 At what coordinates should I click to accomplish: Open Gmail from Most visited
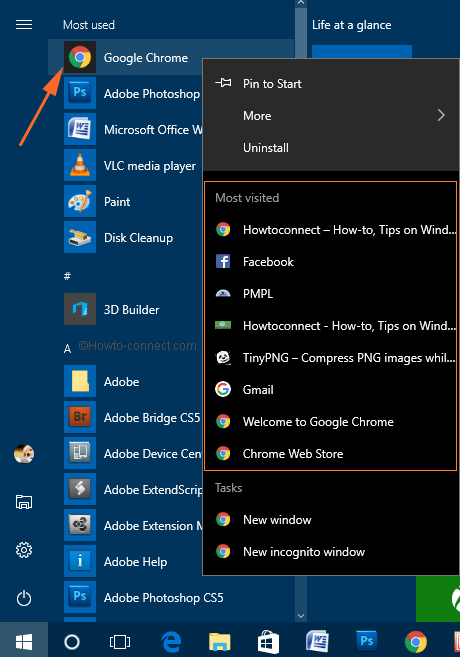point(331,390)
